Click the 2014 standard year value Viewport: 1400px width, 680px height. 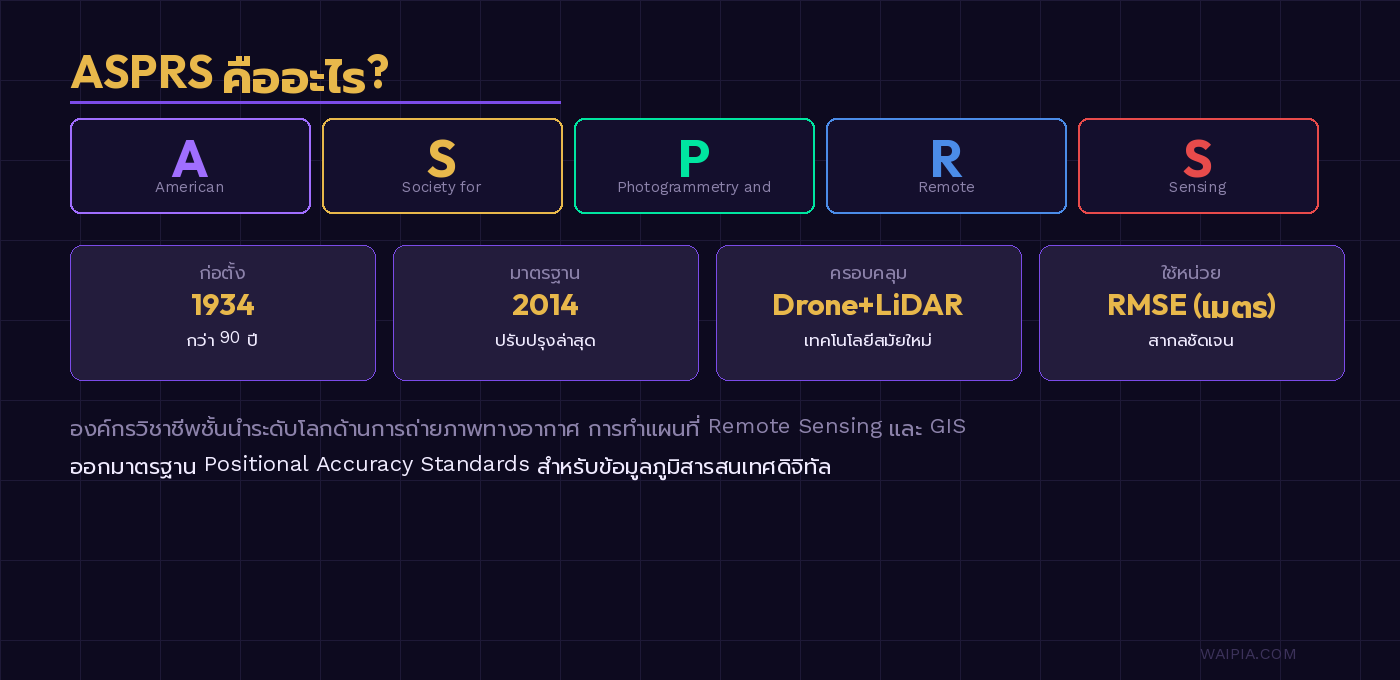click(546, 305)
